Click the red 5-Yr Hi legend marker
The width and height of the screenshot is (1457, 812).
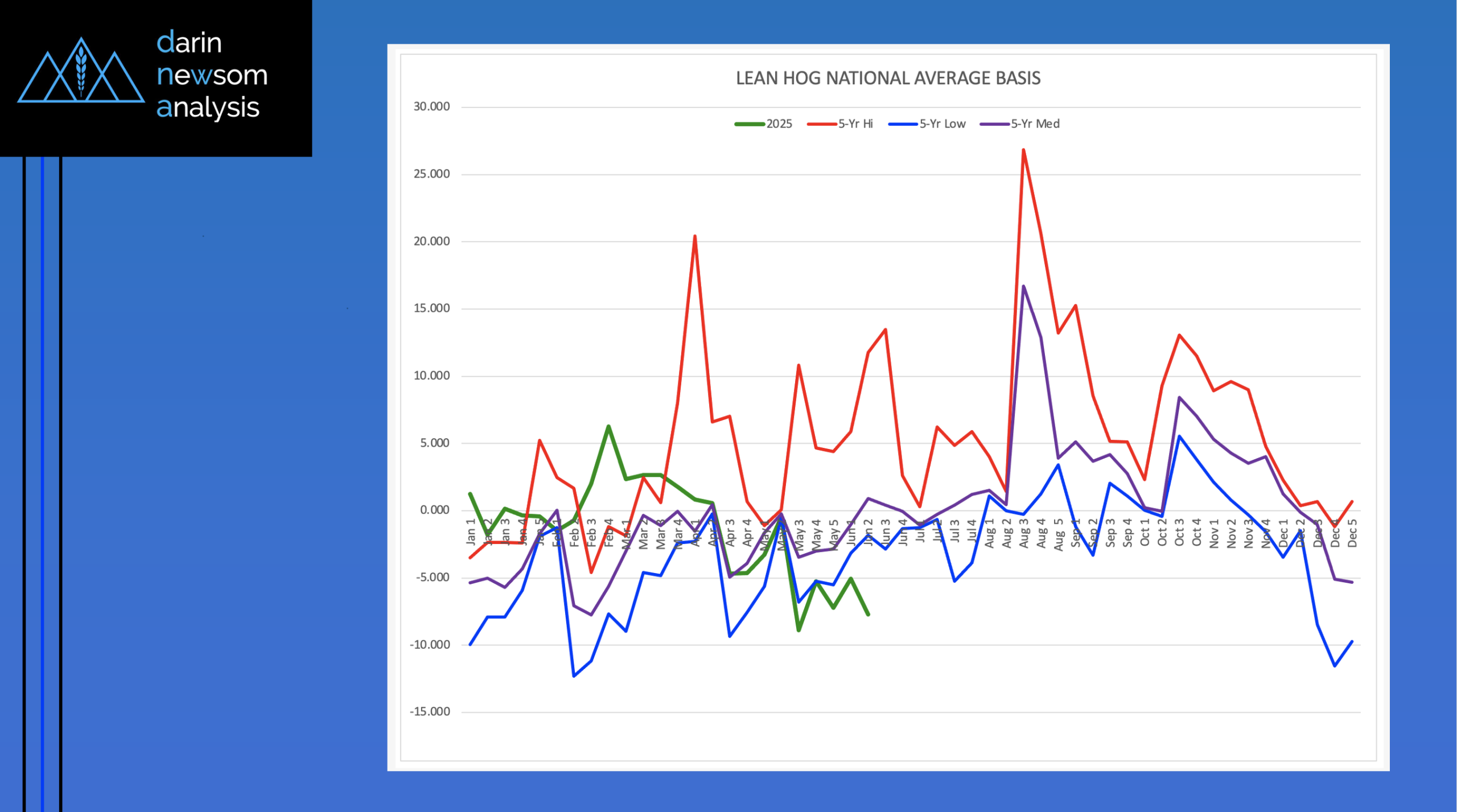(x=821, y=124)
